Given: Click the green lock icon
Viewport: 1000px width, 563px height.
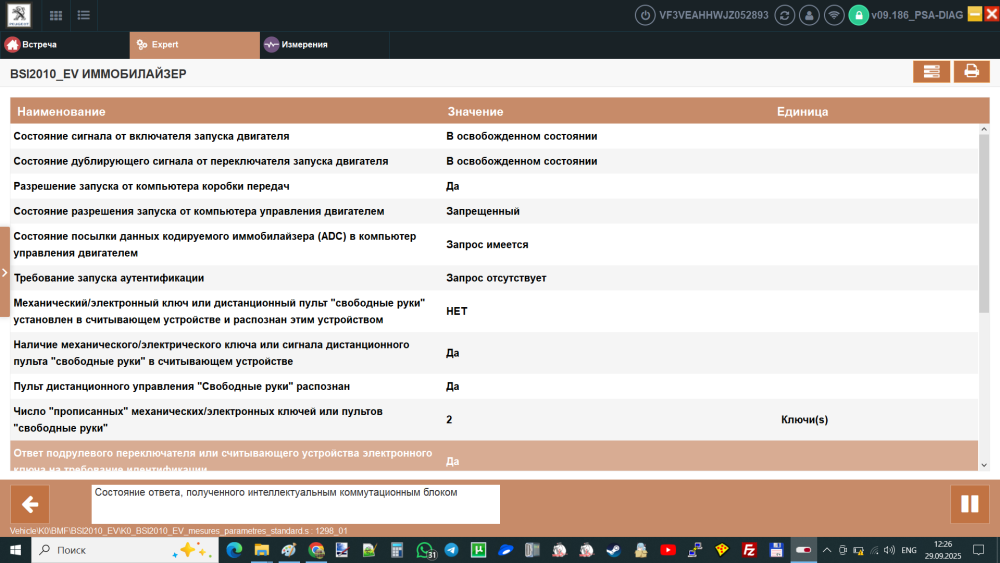Looking at the screenshot, I should coord(858,15).
